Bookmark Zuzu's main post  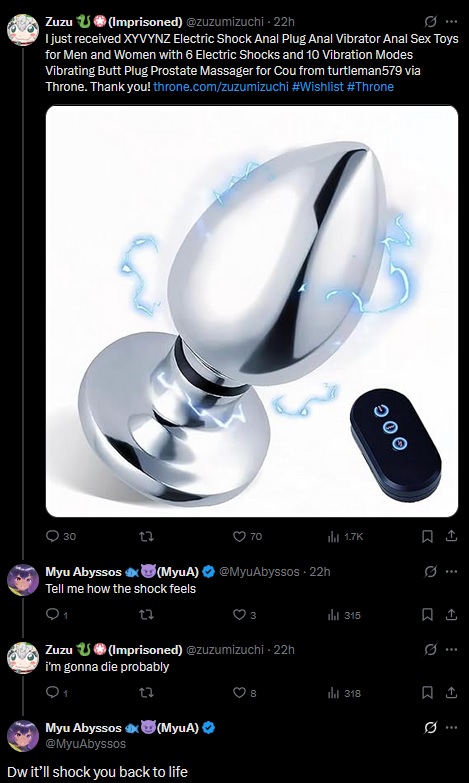tap(428, 536)
